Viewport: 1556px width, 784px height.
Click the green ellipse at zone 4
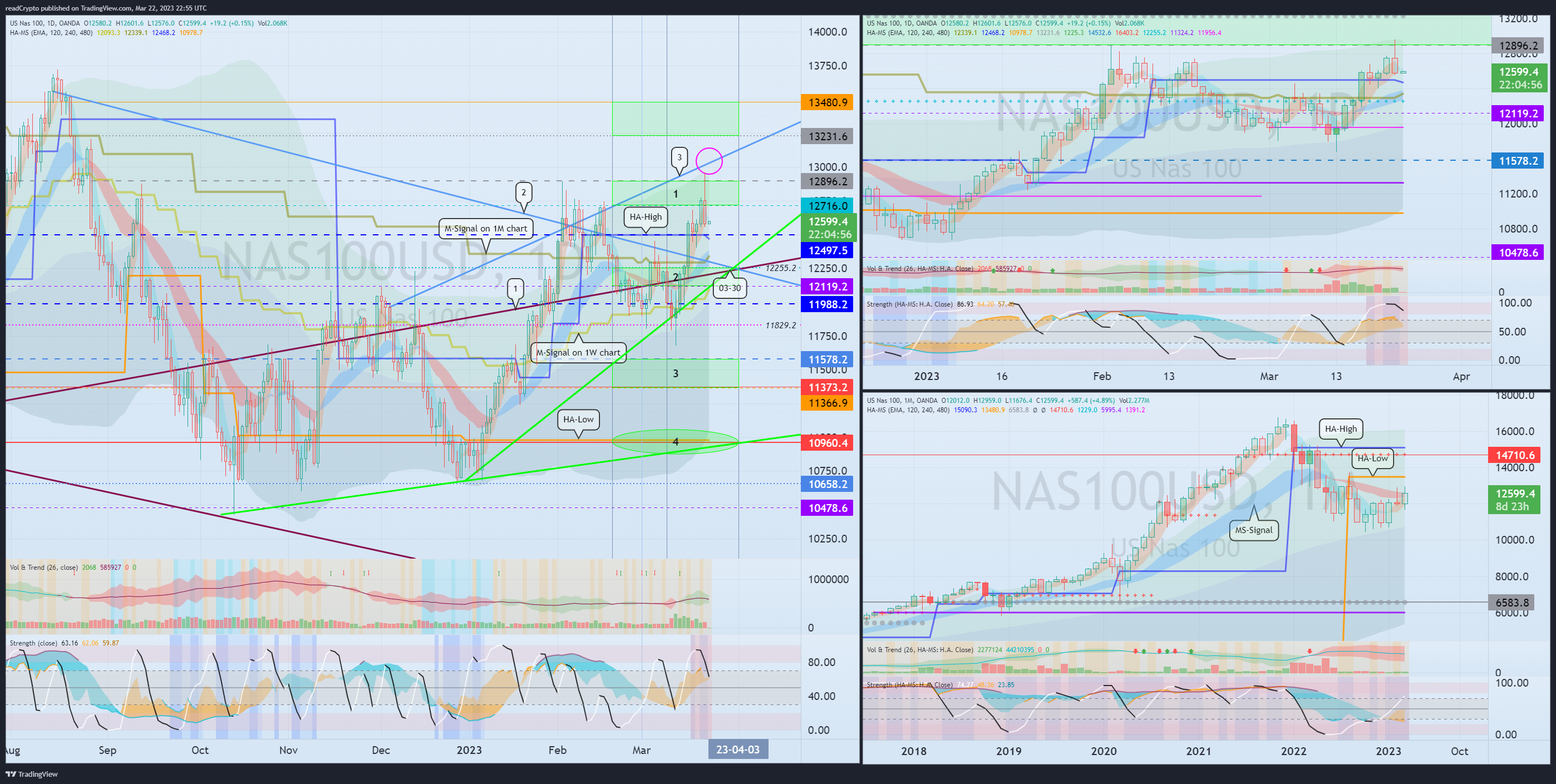pos(675,442)
